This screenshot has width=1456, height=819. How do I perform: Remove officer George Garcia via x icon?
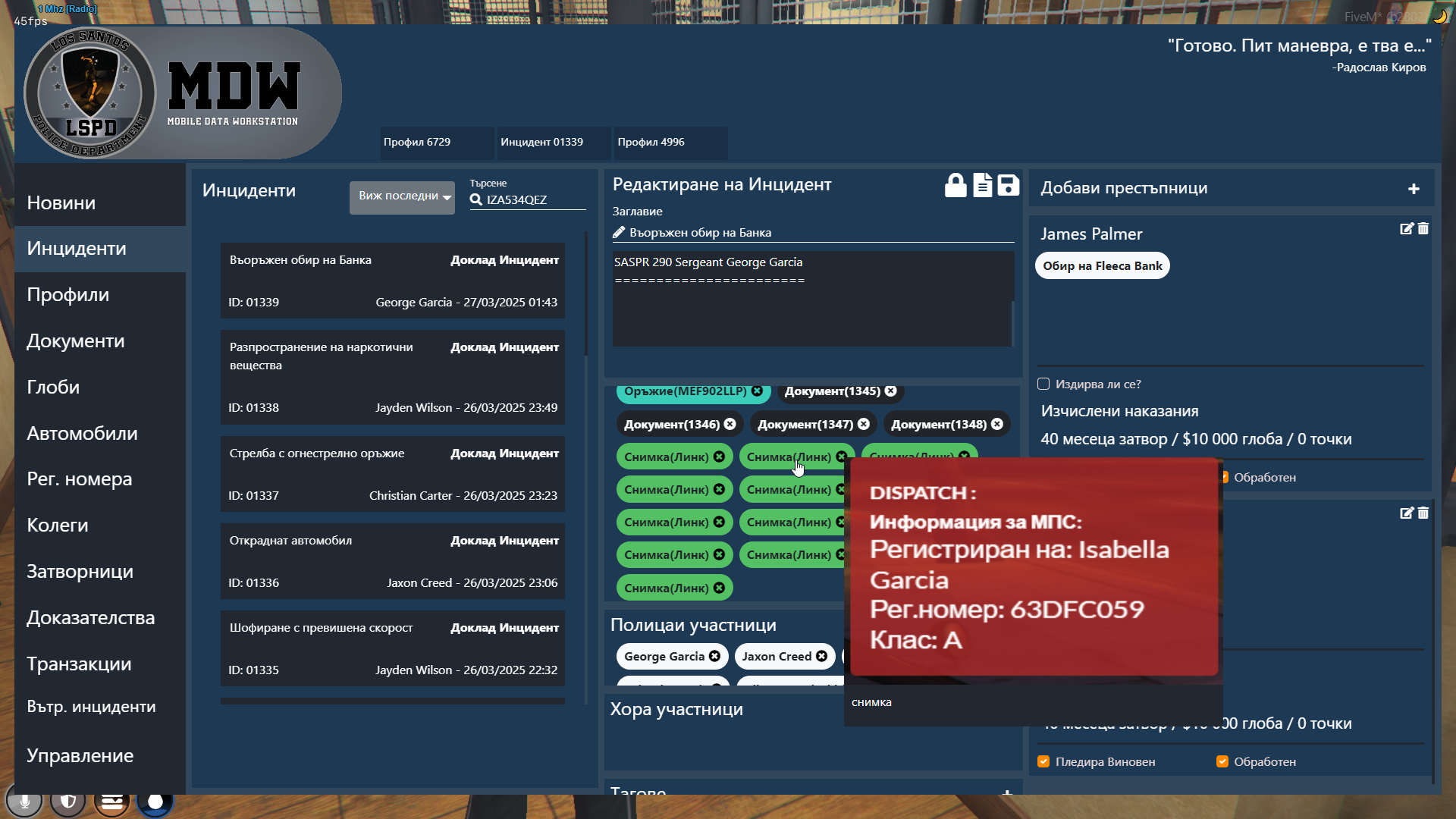714,657
